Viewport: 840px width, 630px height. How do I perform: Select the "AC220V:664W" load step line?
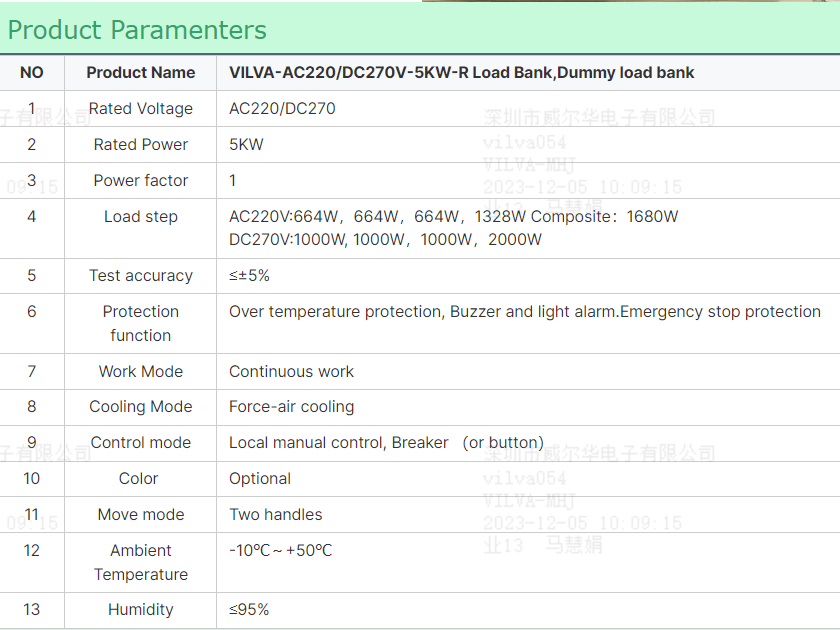click(454, 216)
